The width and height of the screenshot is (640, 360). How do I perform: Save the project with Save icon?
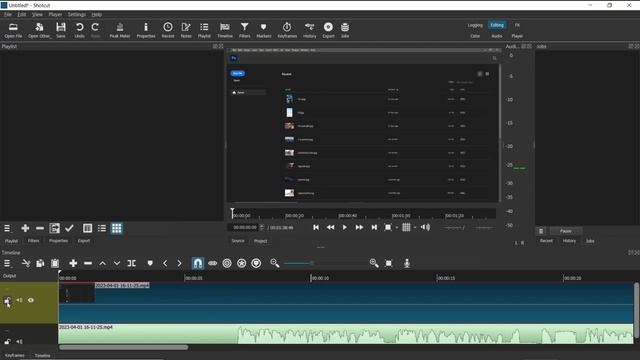61,30
